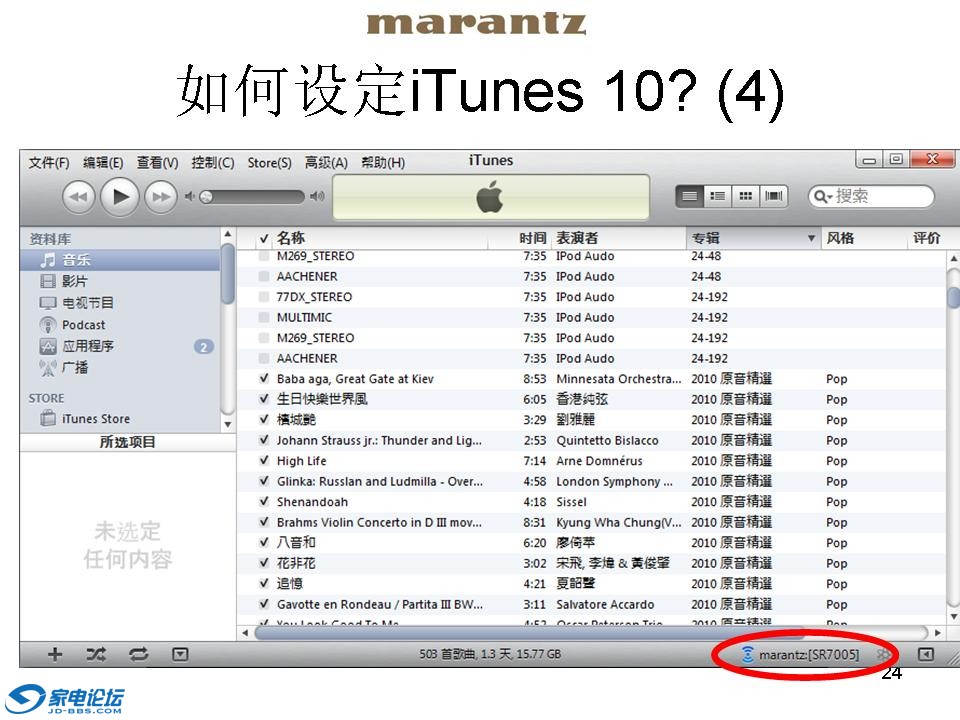Sort by the 专辑 column header
Viewport: 960px width, 720px height.
(752, 238)
